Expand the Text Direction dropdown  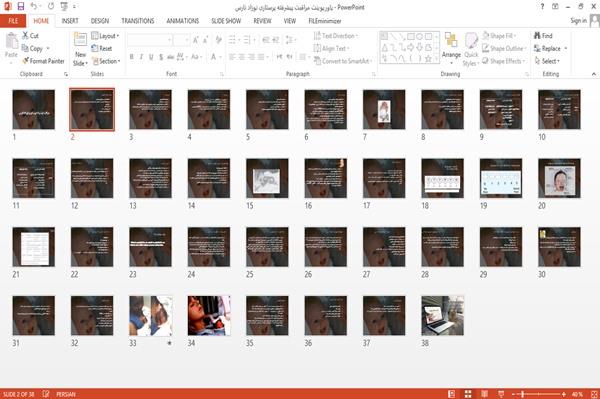[336, 36]
